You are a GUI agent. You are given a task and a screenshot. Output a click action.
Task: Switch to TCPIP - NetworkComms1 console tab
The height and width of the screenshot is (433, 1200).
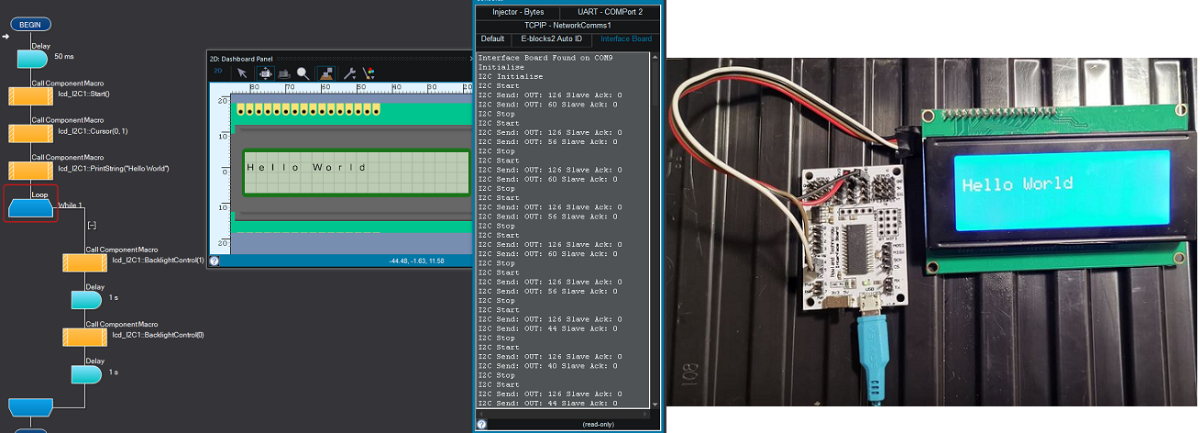568,24
